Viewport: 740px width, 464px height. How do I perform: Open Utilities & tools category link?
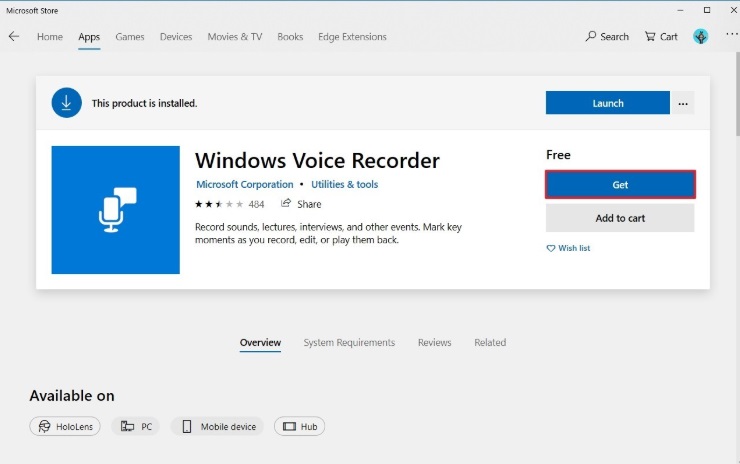pos(345,184)
